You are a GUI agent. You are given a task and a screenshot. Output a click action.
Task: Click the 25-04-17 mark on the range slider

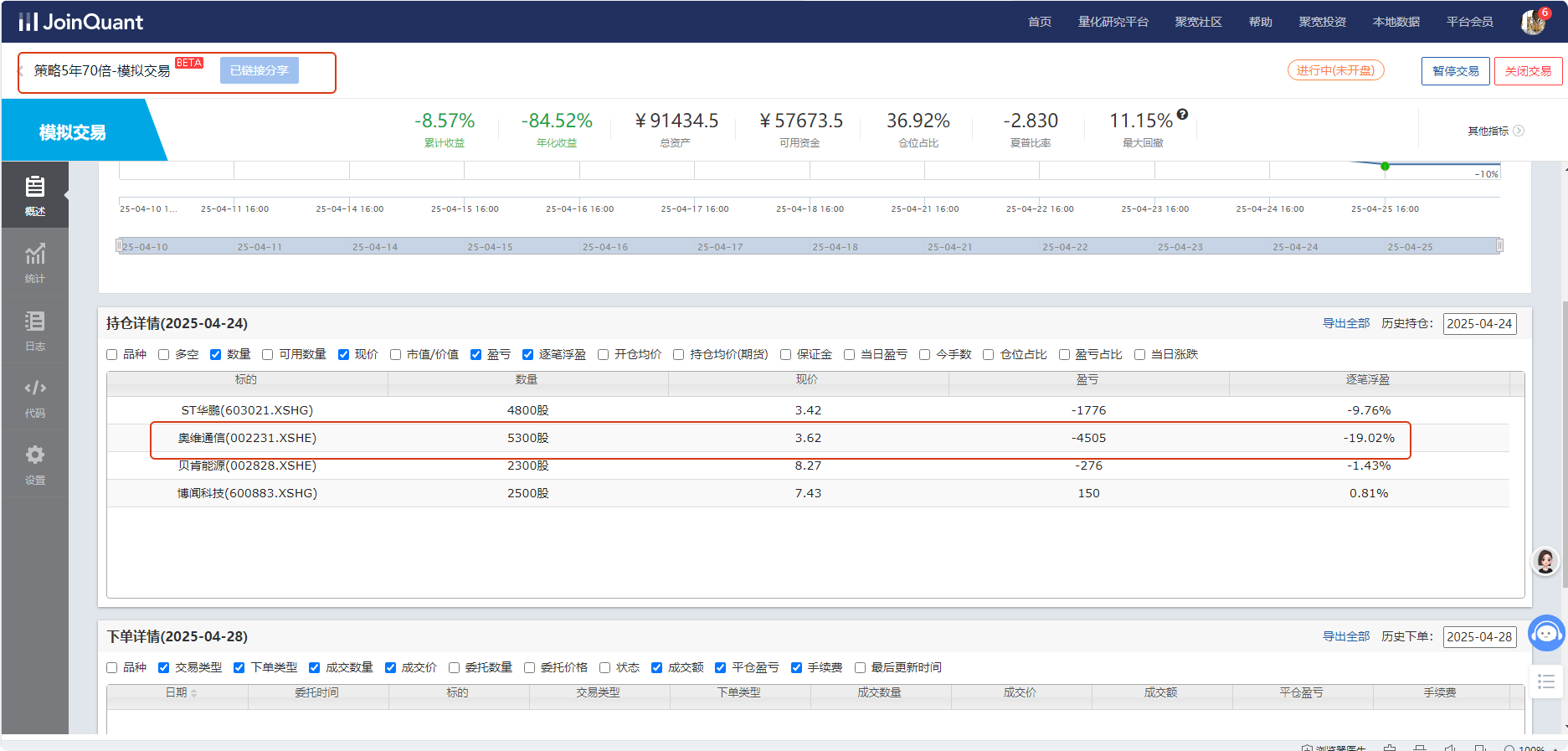tap(720, 247)
